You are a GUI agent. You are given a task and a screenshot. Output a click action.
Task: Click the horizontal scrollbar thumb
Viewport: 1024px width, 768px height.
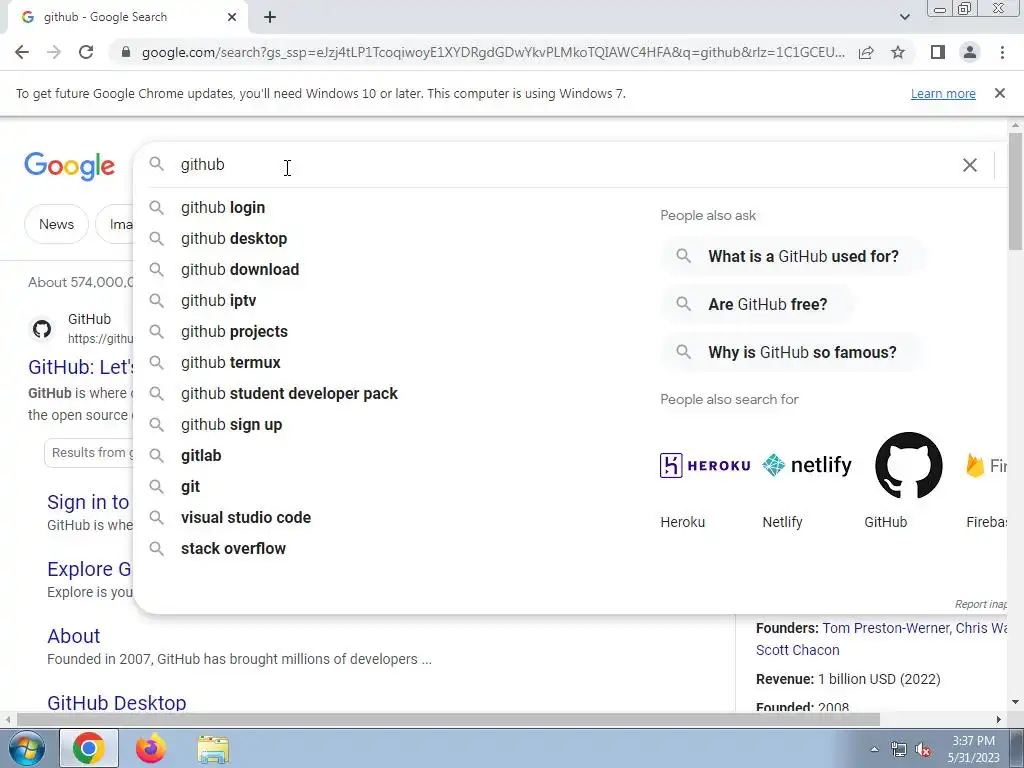(x=448, y=720)
